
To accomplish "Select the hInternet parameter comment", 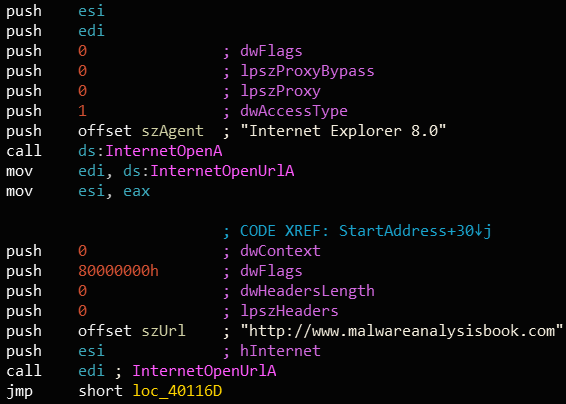I will pos(280,351).
